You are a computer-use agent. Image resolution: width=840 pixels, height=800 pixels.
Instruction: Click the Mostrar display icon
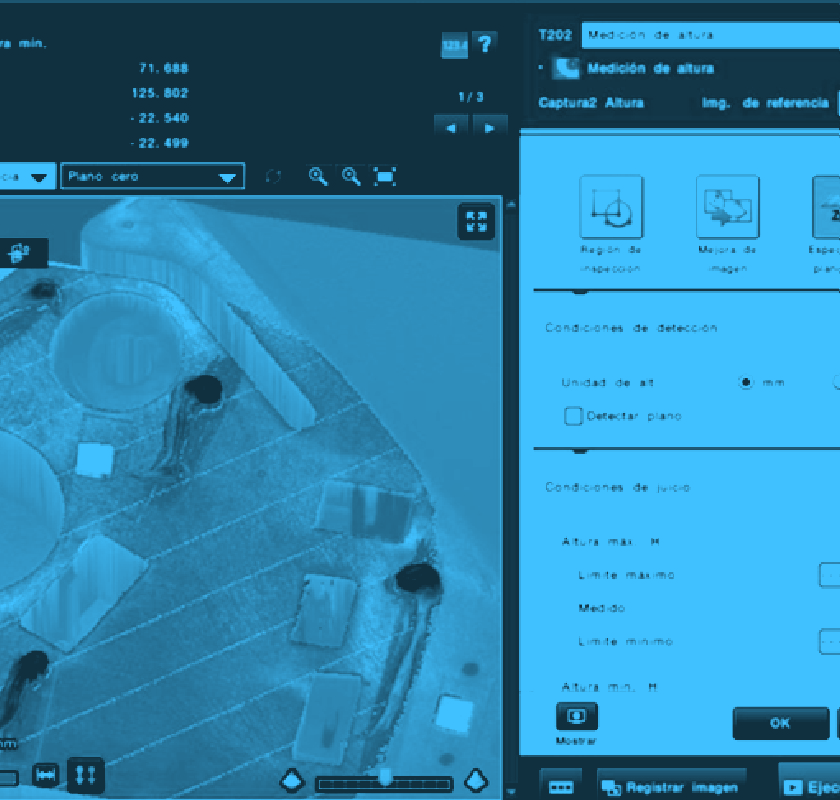(x=576, y=717)
